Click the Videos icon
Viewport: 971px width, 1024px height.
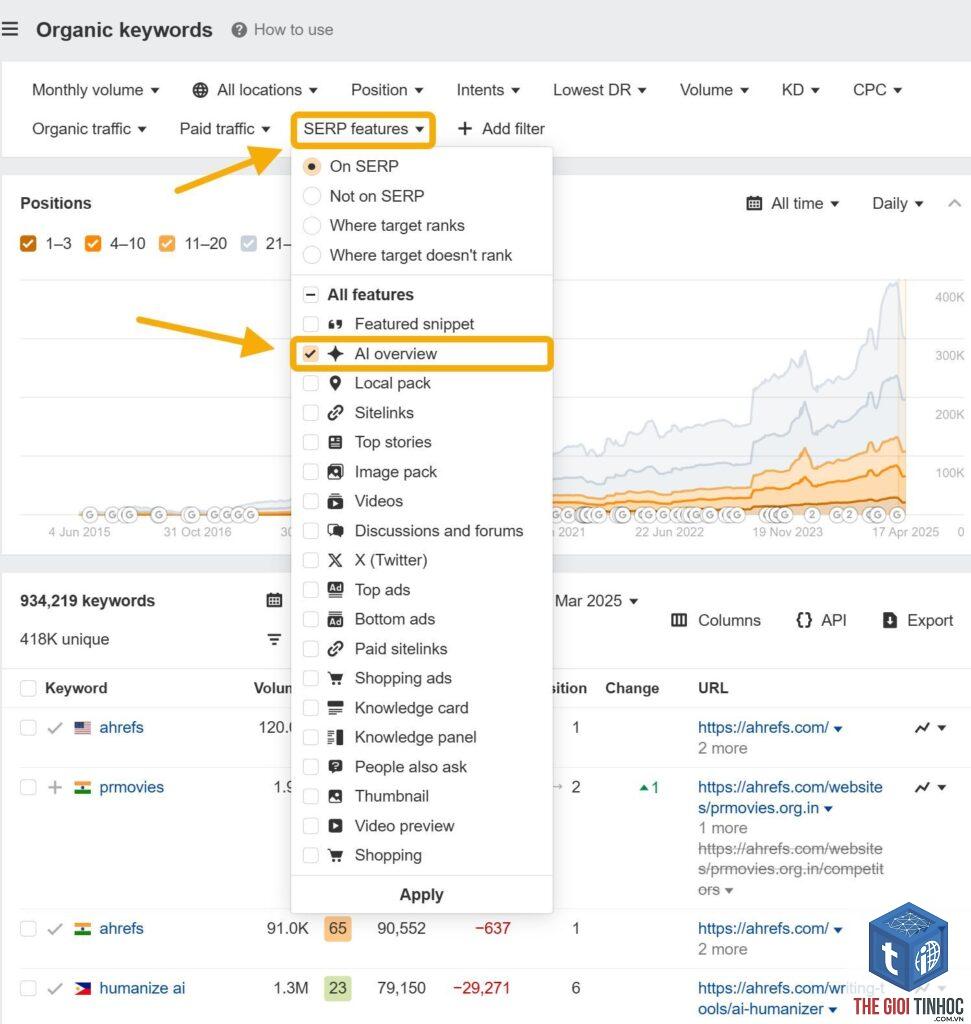[335, 502]
